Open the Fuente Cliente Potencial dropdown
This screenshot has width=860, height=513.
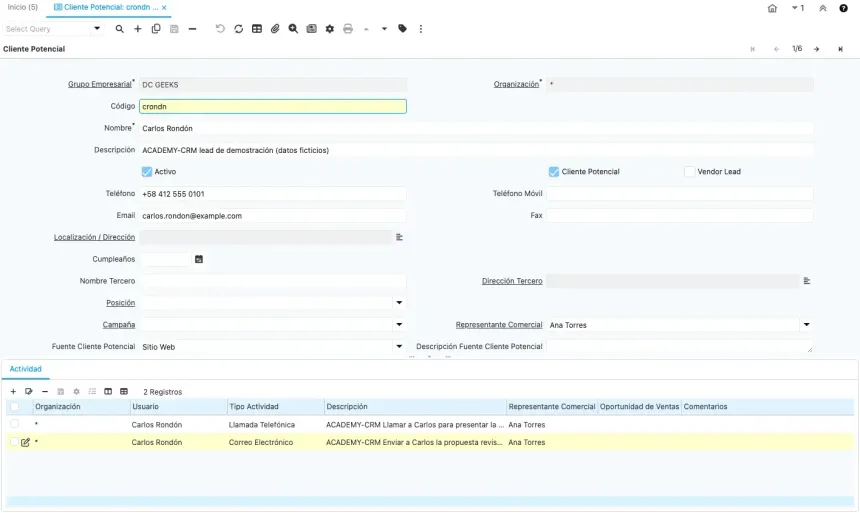399,347
